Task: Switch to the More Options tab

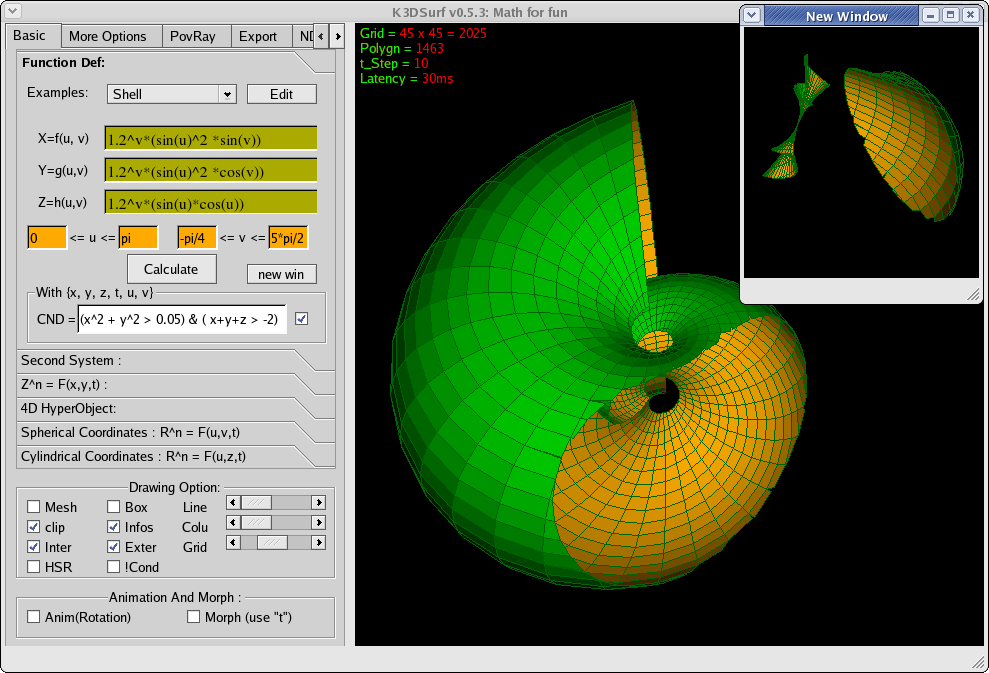Action: [x=108, y=37]
